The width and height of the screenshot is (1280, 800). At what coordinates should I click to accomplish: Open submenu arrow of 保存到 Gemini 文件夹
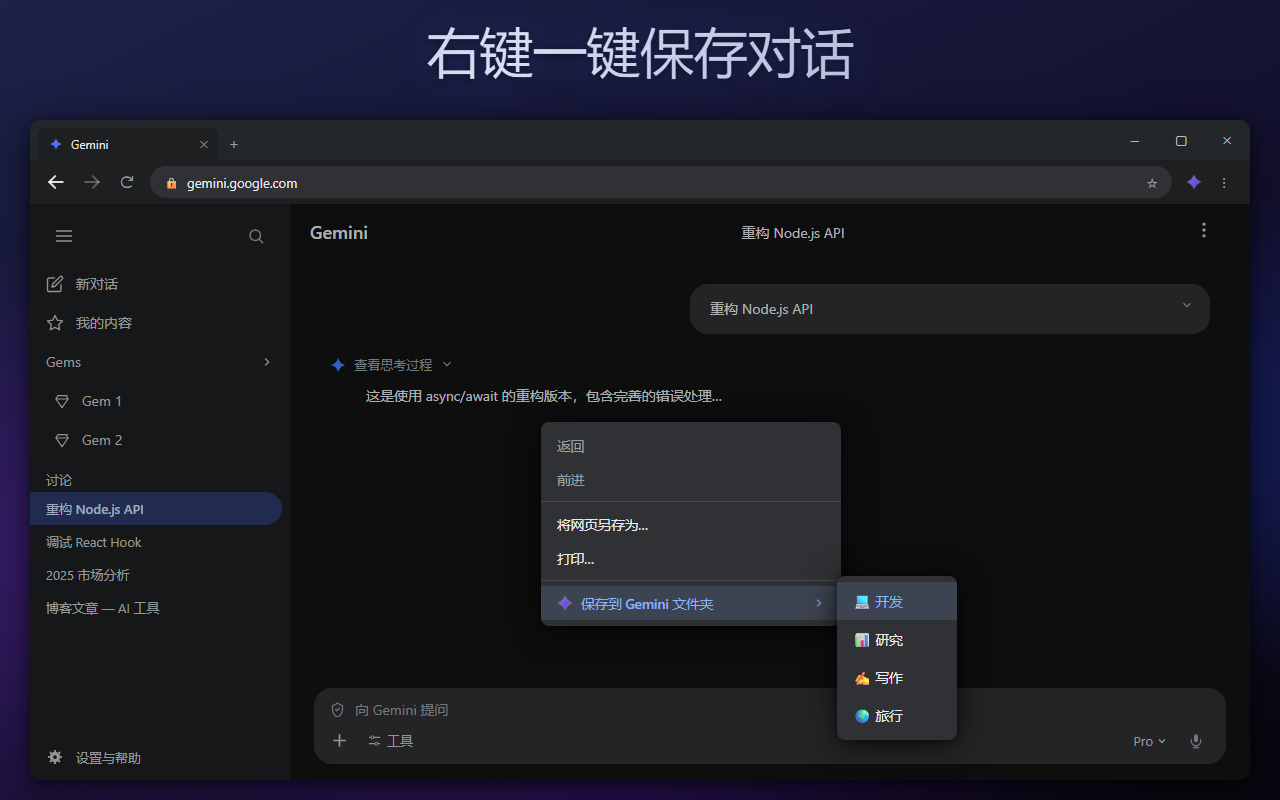coord(819,603)
